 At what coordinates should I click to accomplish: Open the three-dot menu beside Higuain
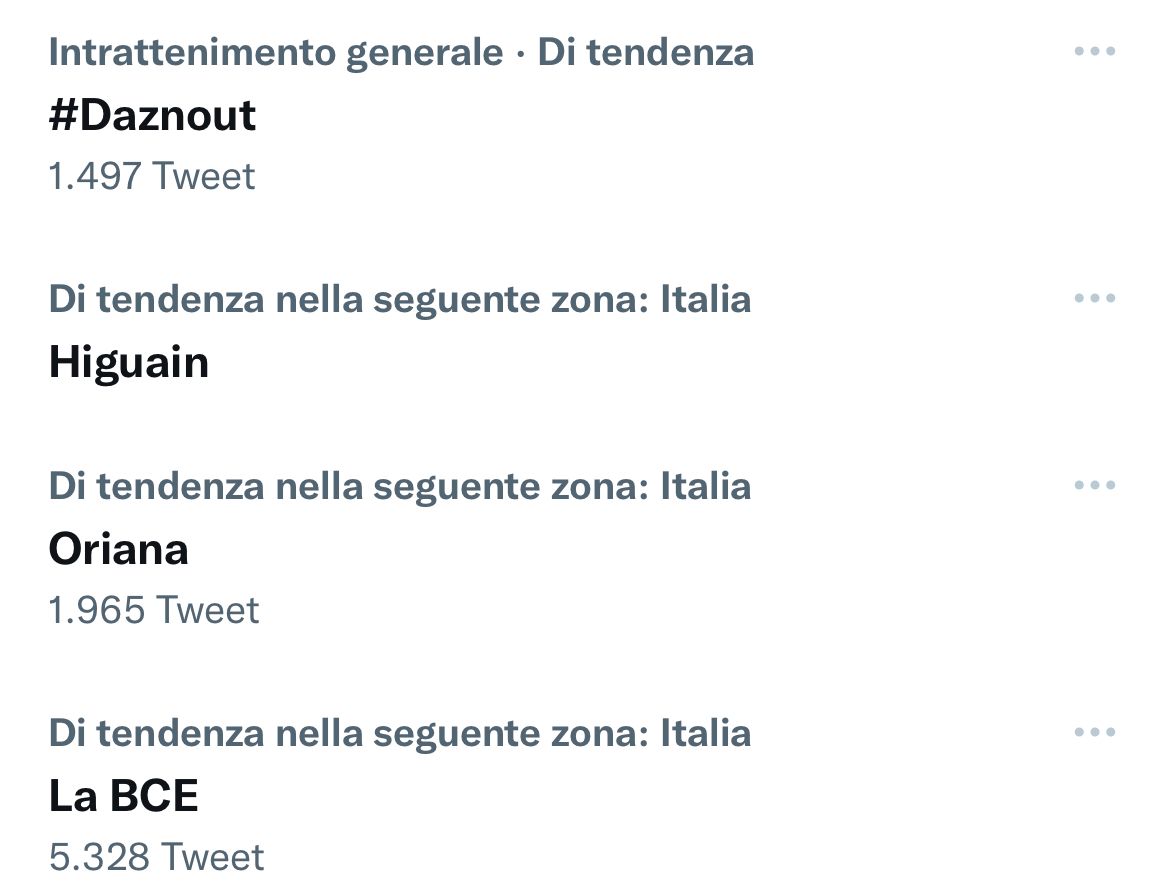[1094, 298]
